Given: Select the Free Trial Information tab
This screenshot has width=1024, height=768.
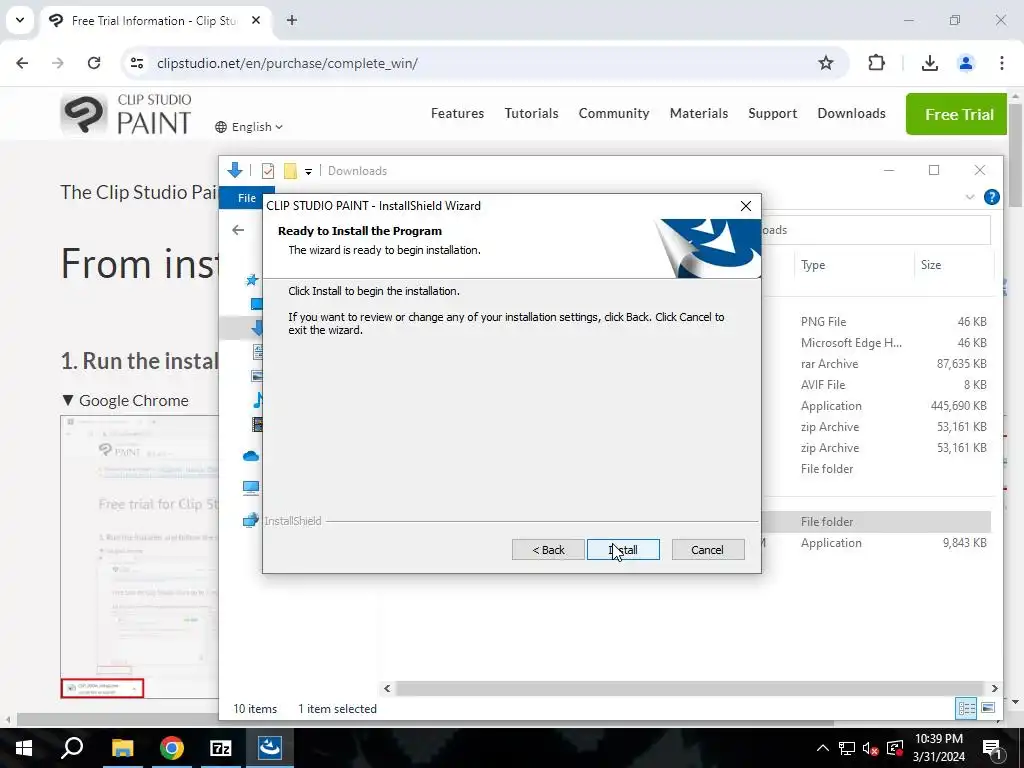Looking at the screenshot, I should click(154, 21).
